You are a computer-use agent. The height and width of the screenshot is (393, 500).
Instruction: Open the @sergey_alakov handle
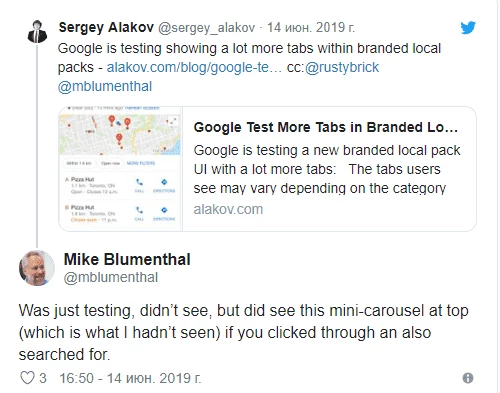[206, 28]
